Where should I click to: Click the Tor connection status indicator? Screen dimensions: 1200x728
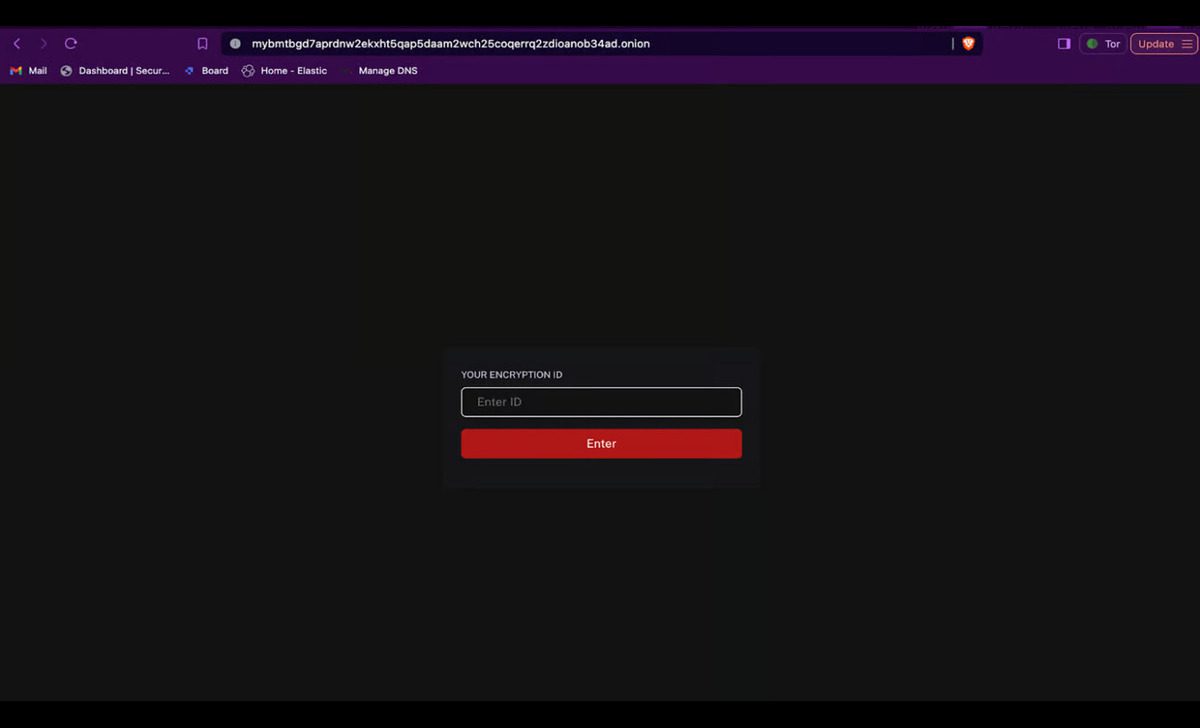coord(1103,44)
